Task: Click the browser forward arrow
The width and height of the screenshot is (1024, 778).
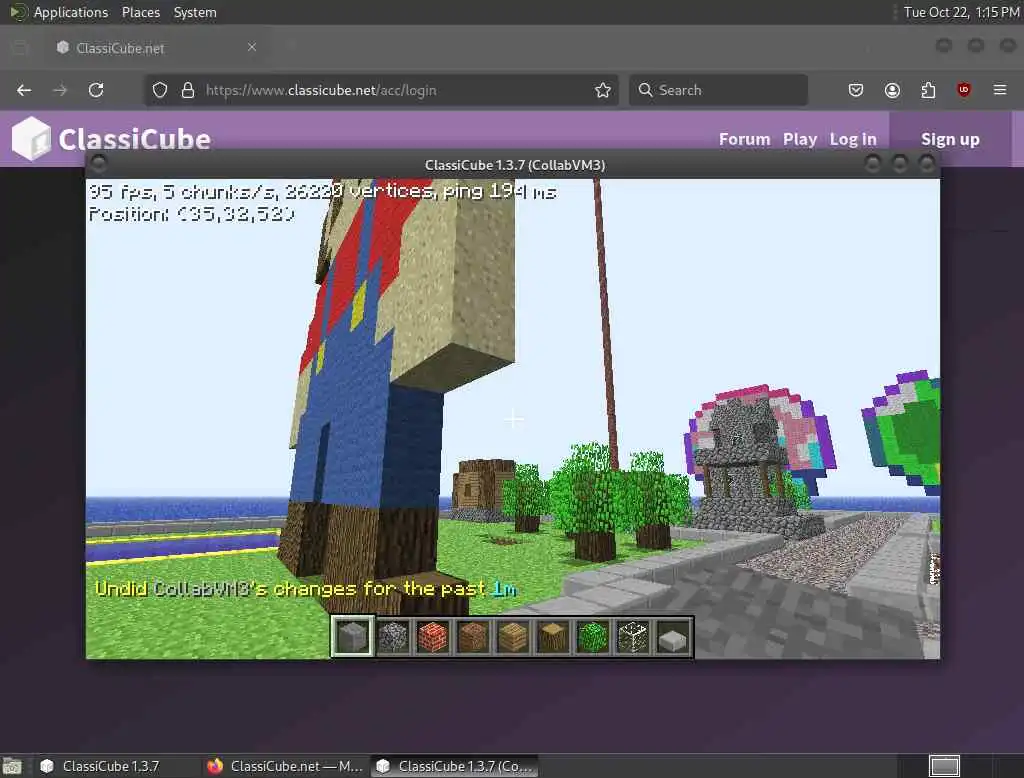Action: pyautogui.click(x=60, y=90)
